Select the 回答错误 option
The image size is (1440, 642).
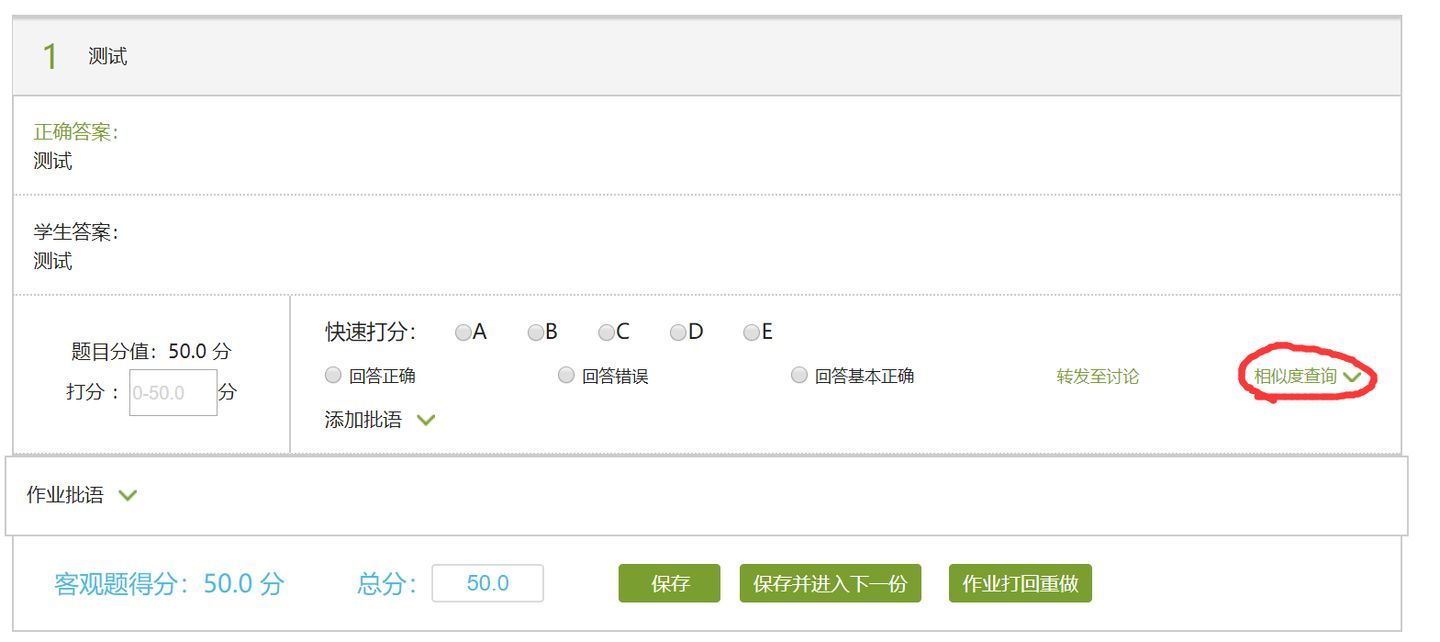(x=565, y=375)
